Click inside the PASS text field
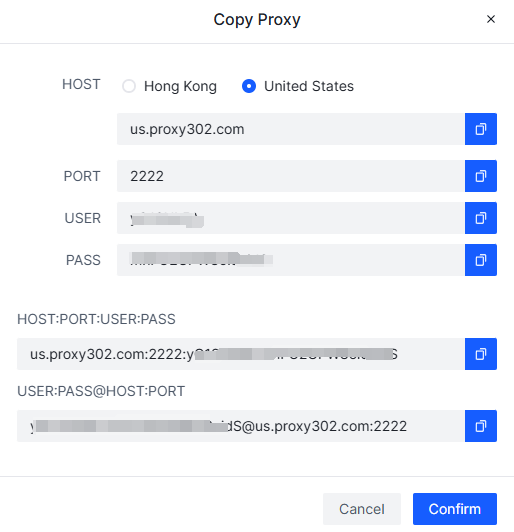 291,260
